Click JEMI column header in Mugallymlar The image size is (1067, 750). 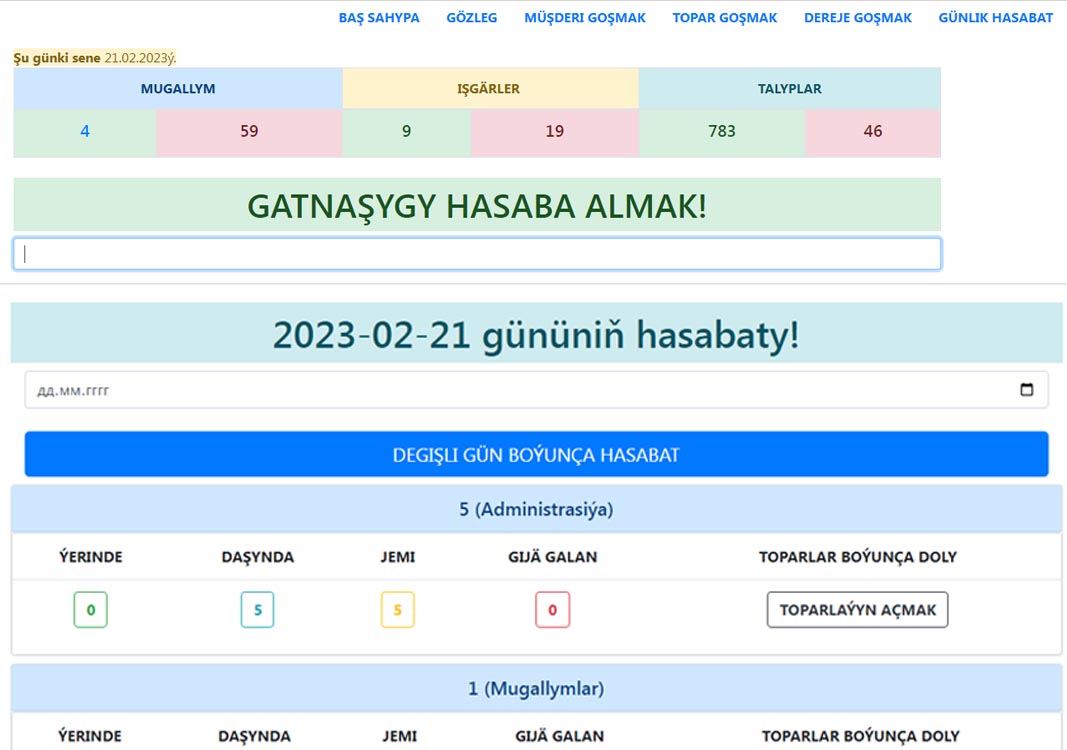[399, 736]
